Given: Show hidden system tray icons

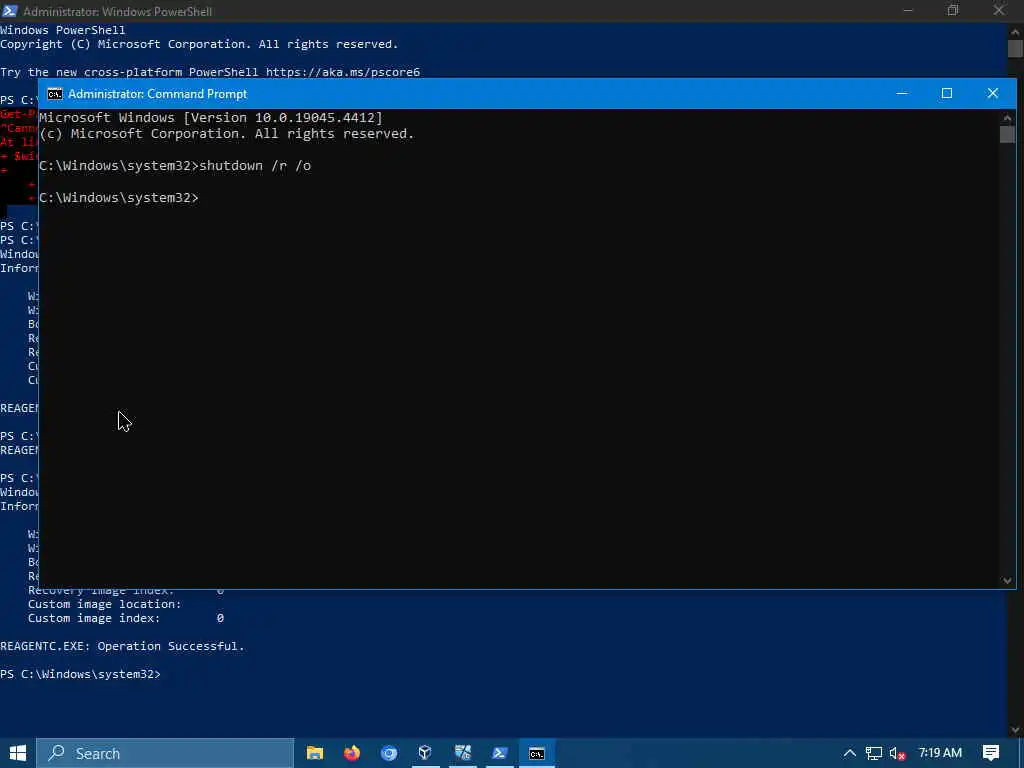Looking at the screenshot, I should (850, 753).
